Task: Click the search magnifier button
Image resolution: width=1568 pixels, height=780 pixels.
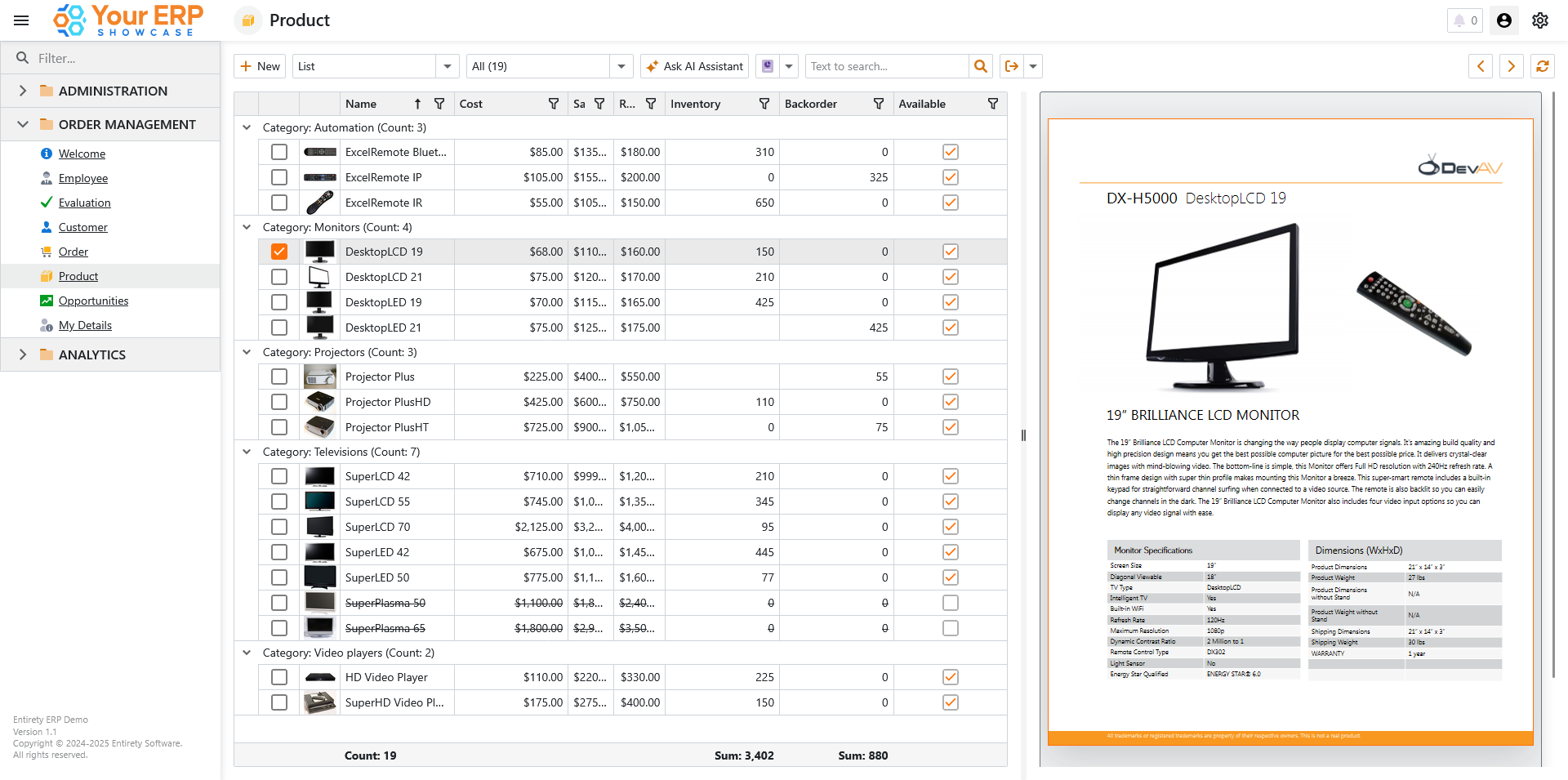Action: coord(981,66)
